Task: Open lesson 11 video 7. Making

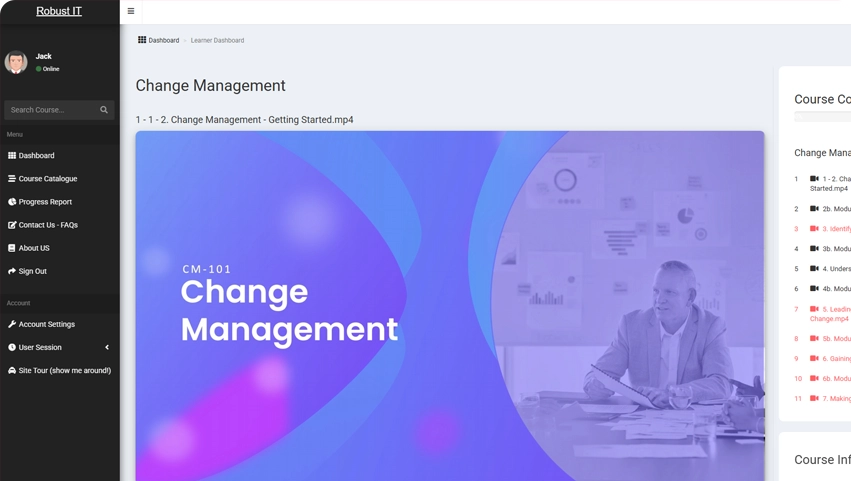Action: (836, 399)
